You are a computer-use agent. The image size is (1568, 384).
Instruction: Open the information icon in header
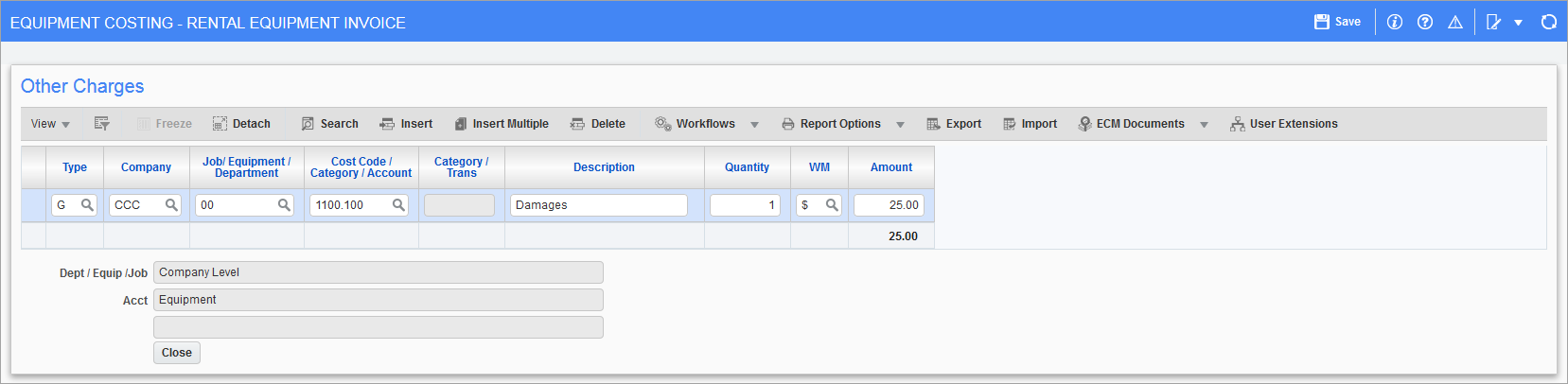coord(1395,22)
